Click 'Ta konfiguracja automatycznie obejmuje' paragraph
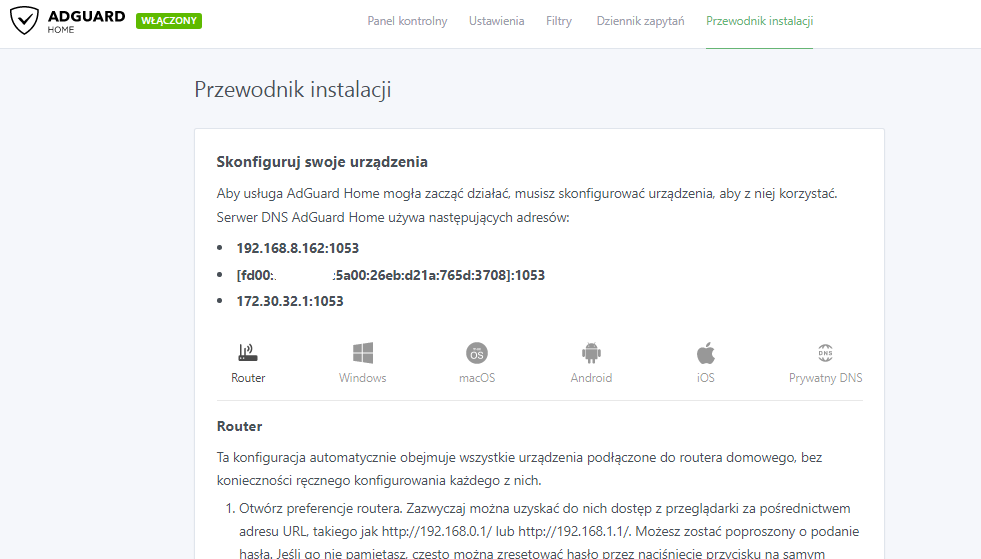981x559 pixels. 519,469
